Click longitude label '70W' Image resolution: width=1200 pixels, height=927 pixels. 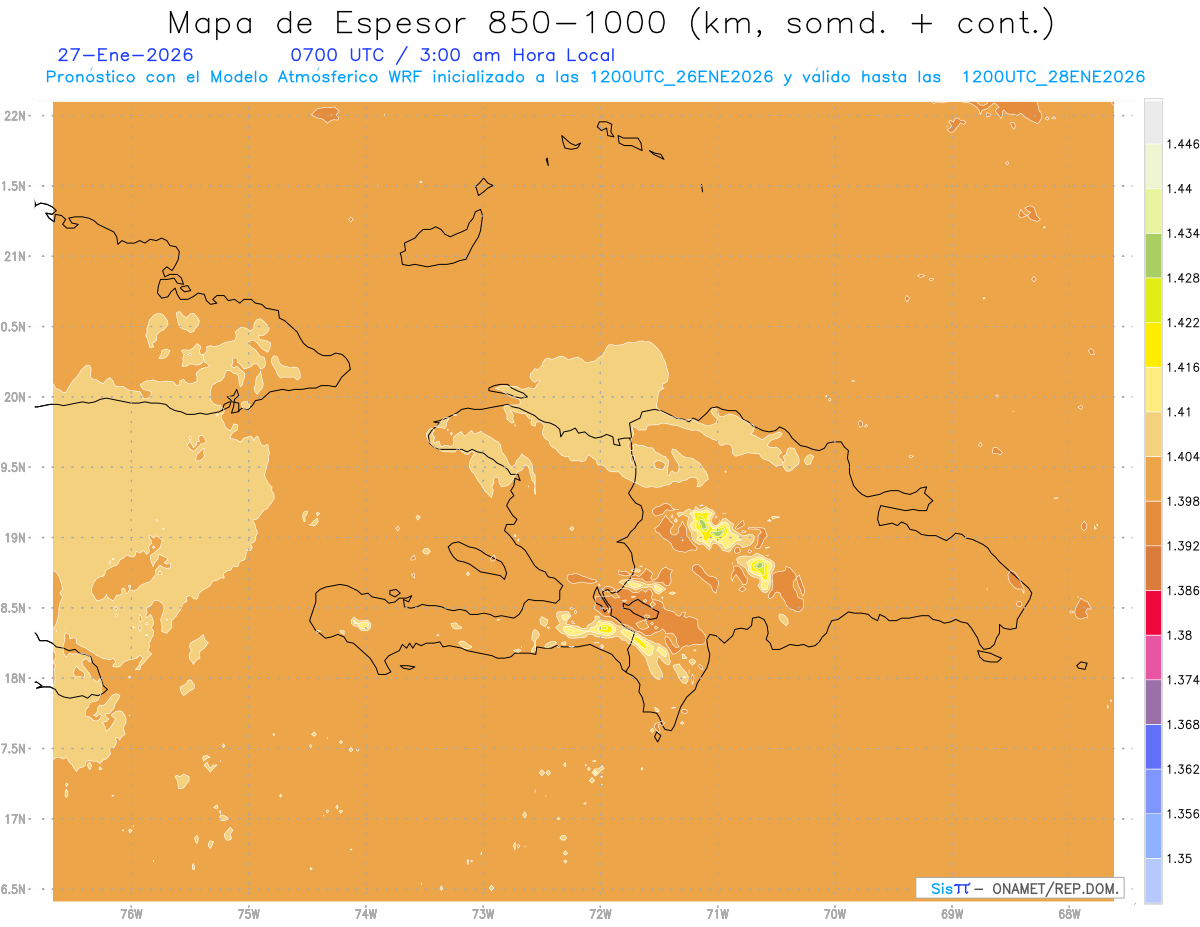pos(835,913)
